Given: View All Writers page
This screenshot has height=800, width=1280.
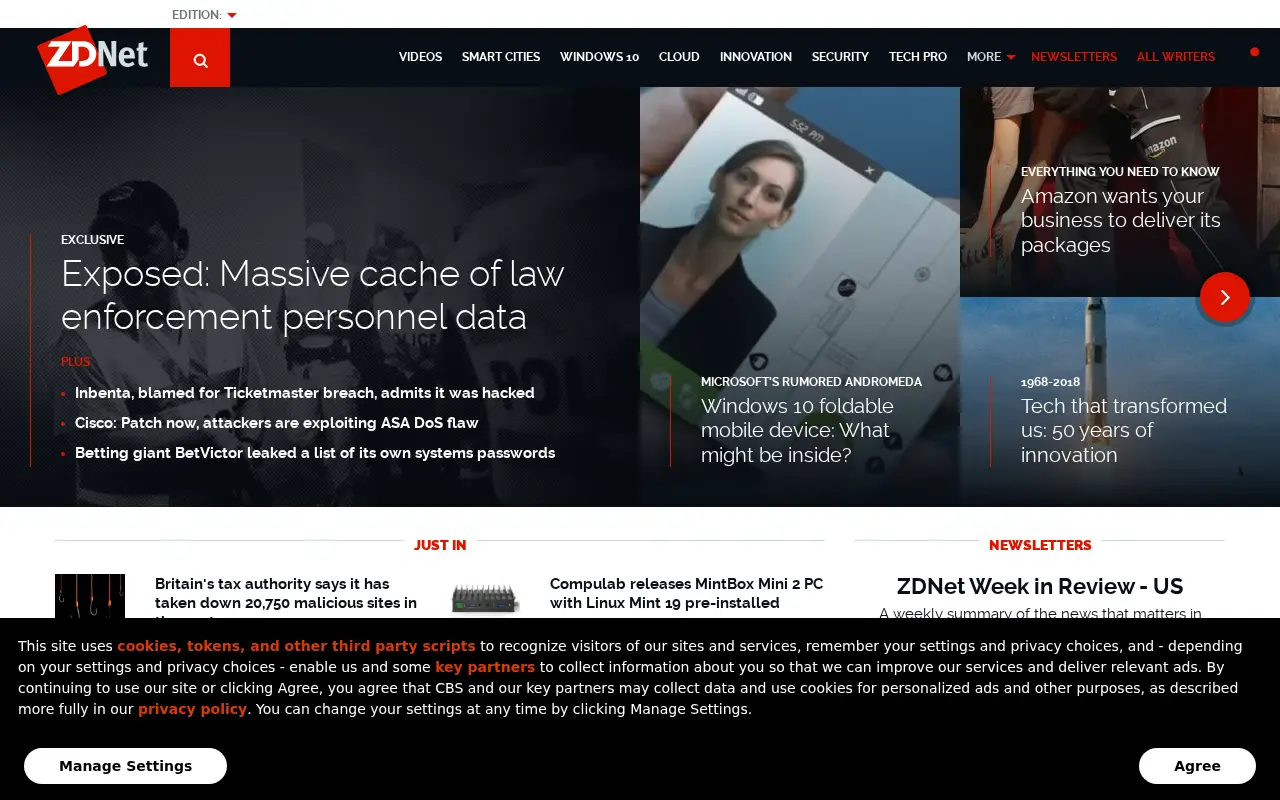Looking at the screenshot, I should point(1176,57).
